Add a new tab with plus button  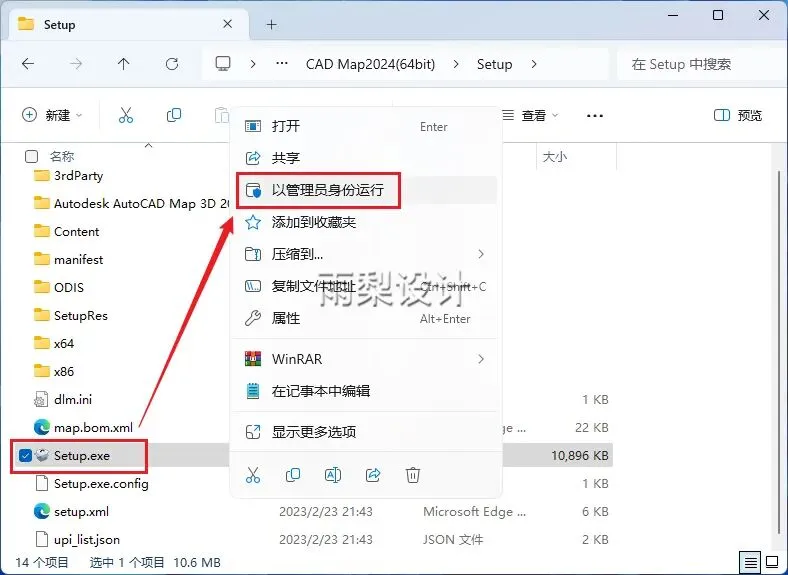(271, 24)
